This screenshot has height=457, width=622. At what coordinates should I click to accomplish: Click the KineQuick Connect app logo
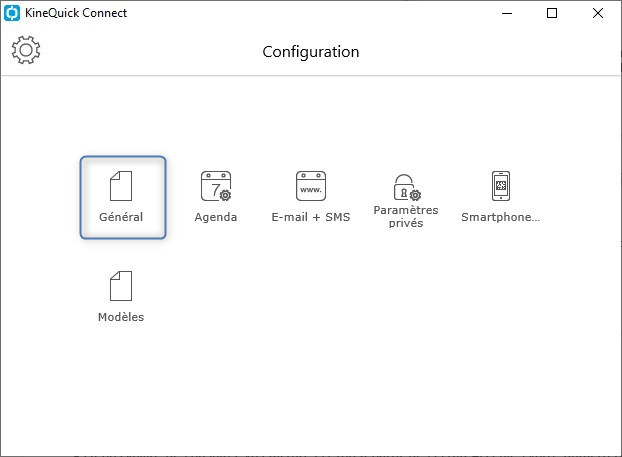click(12, 13)
